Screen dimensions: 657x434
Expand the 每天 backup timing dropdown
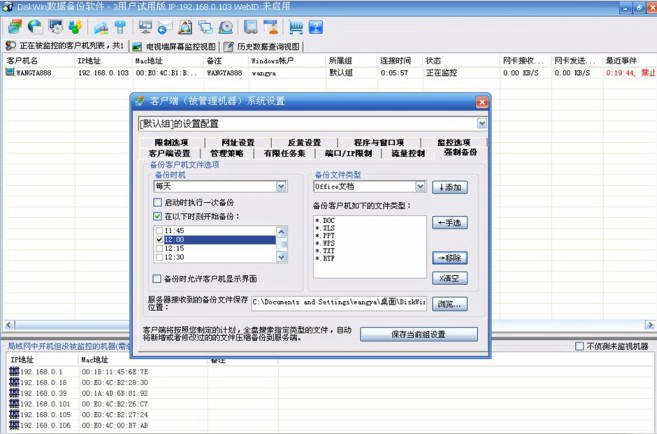point(282,186)
